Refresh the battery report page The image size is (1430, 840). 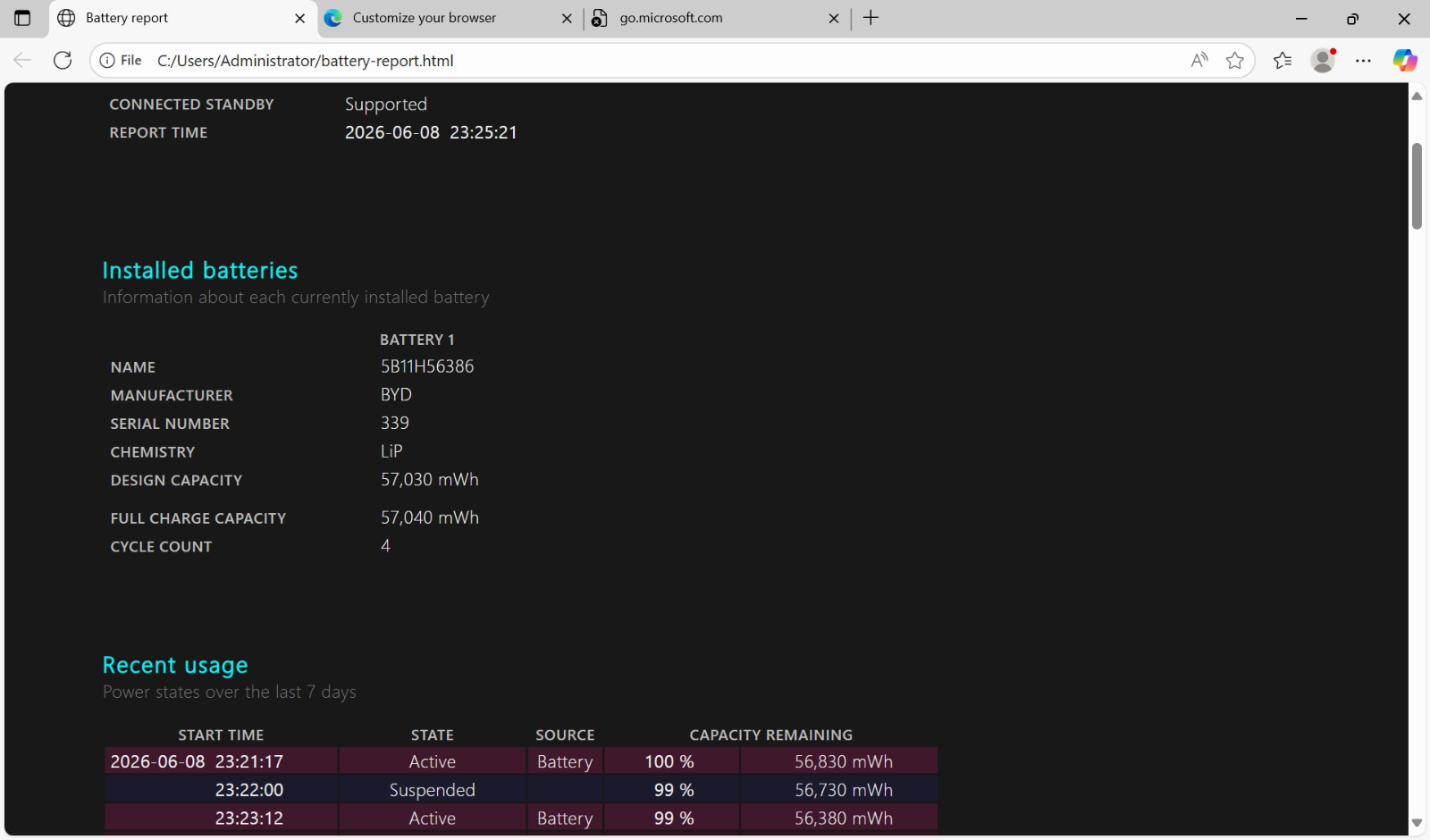63,60
